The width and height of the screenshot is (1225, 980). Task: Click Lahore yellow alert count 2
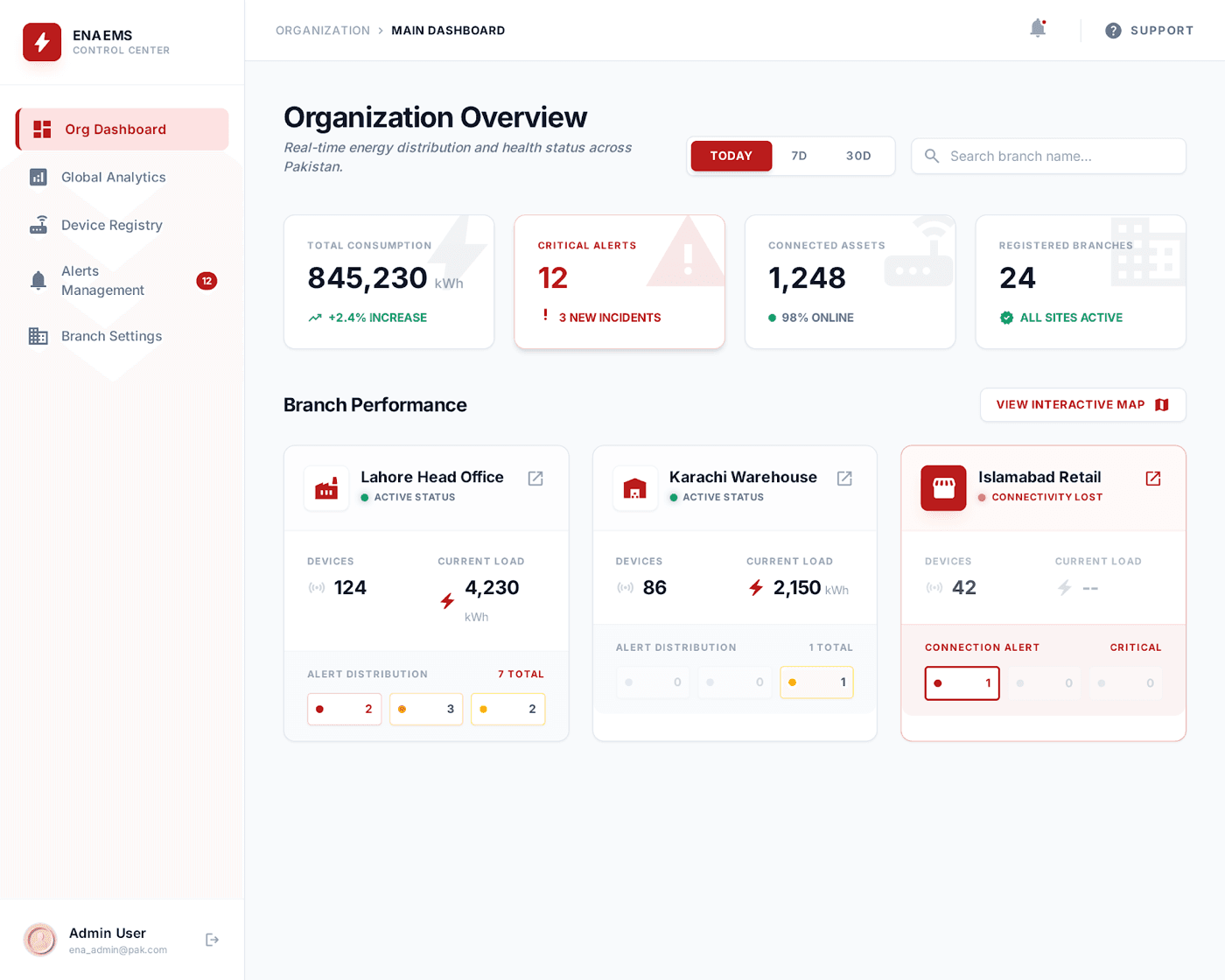click(508, 709)
